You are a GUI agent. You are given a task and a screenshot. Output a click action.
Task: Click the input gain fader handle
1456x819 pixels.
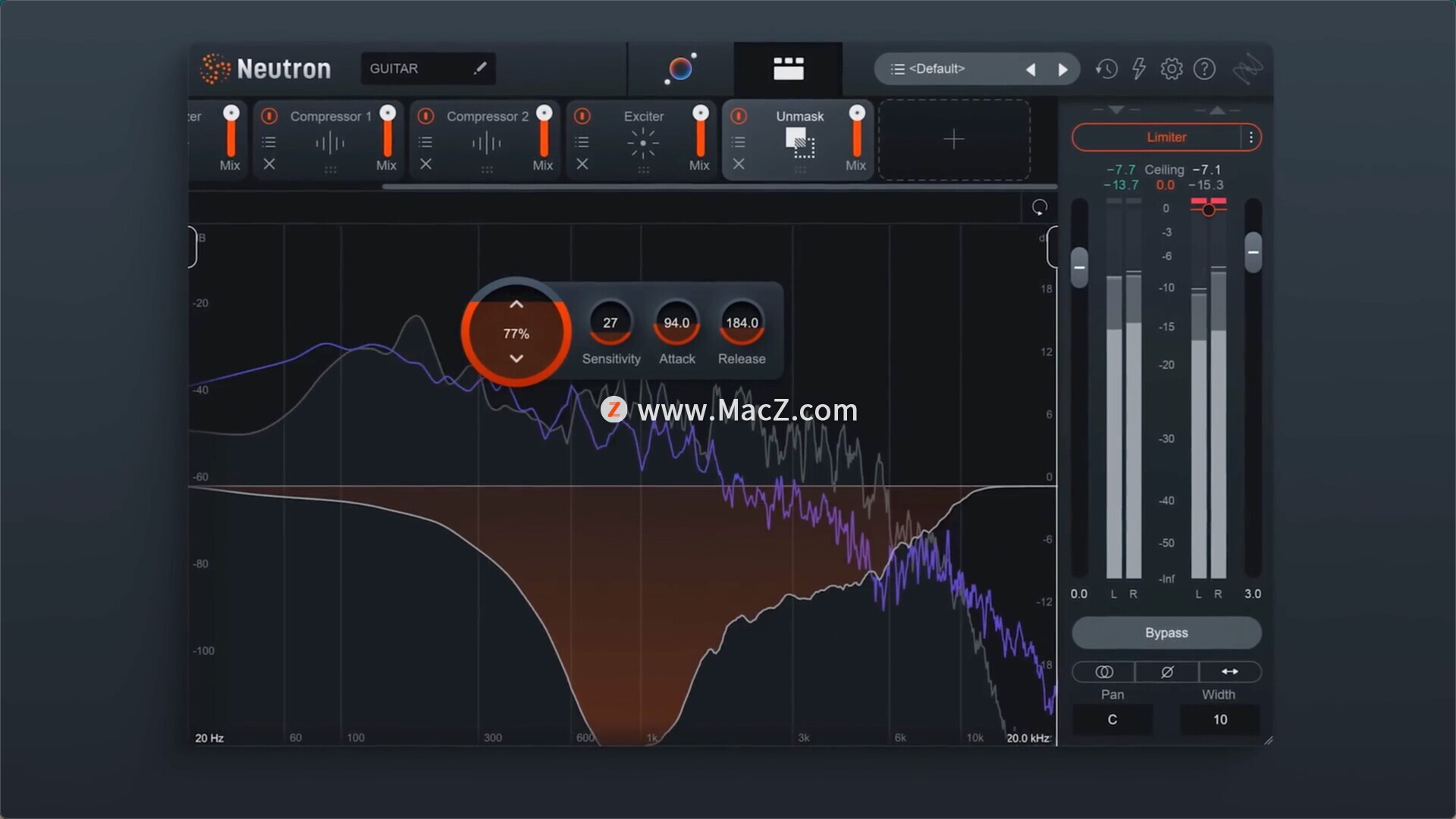coord(1079,267)
